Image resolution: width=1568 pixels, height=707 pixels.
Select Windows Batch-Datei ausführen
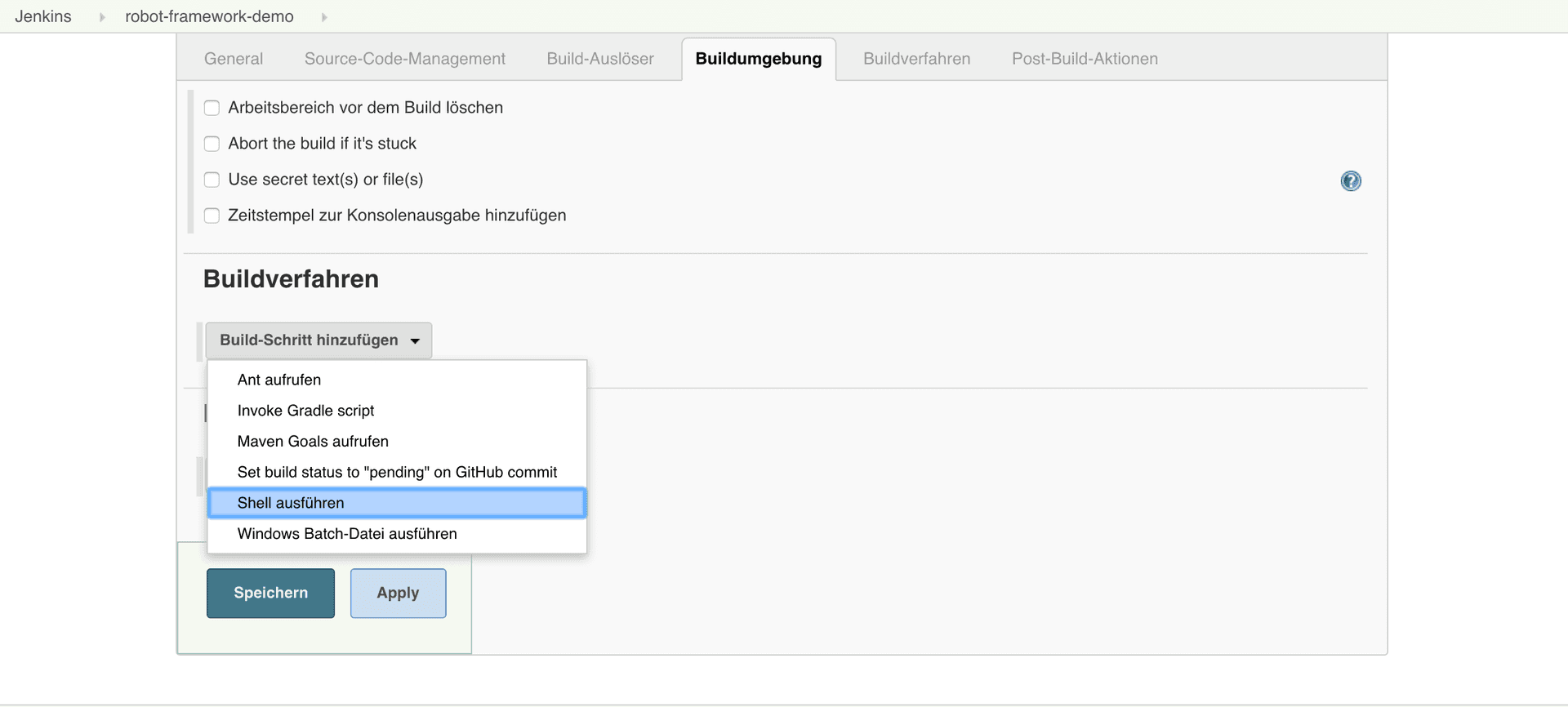(x=347, y=534)
